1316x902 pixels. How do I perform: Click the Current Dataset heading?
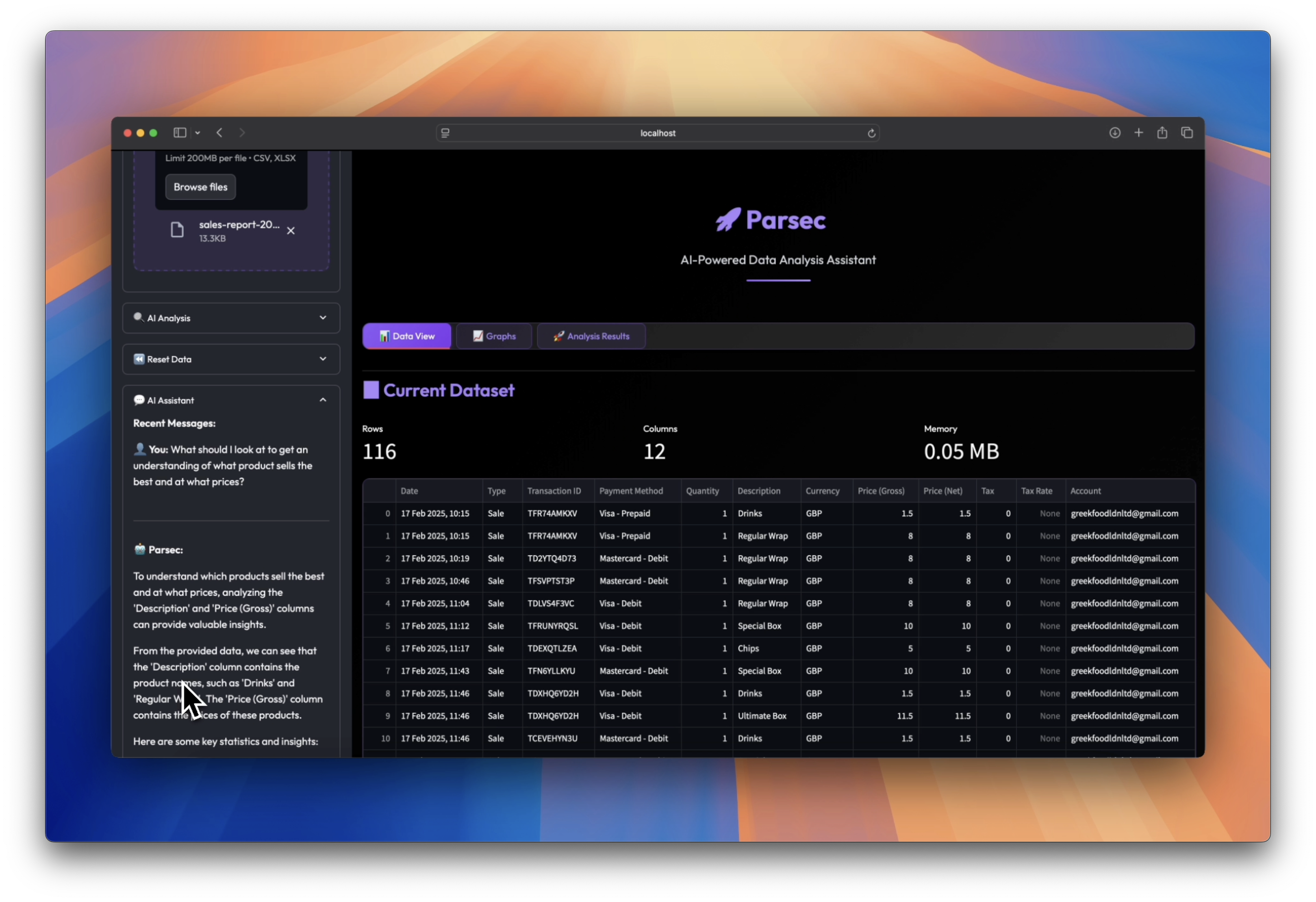pyautogui.click(x=448, y=390)
